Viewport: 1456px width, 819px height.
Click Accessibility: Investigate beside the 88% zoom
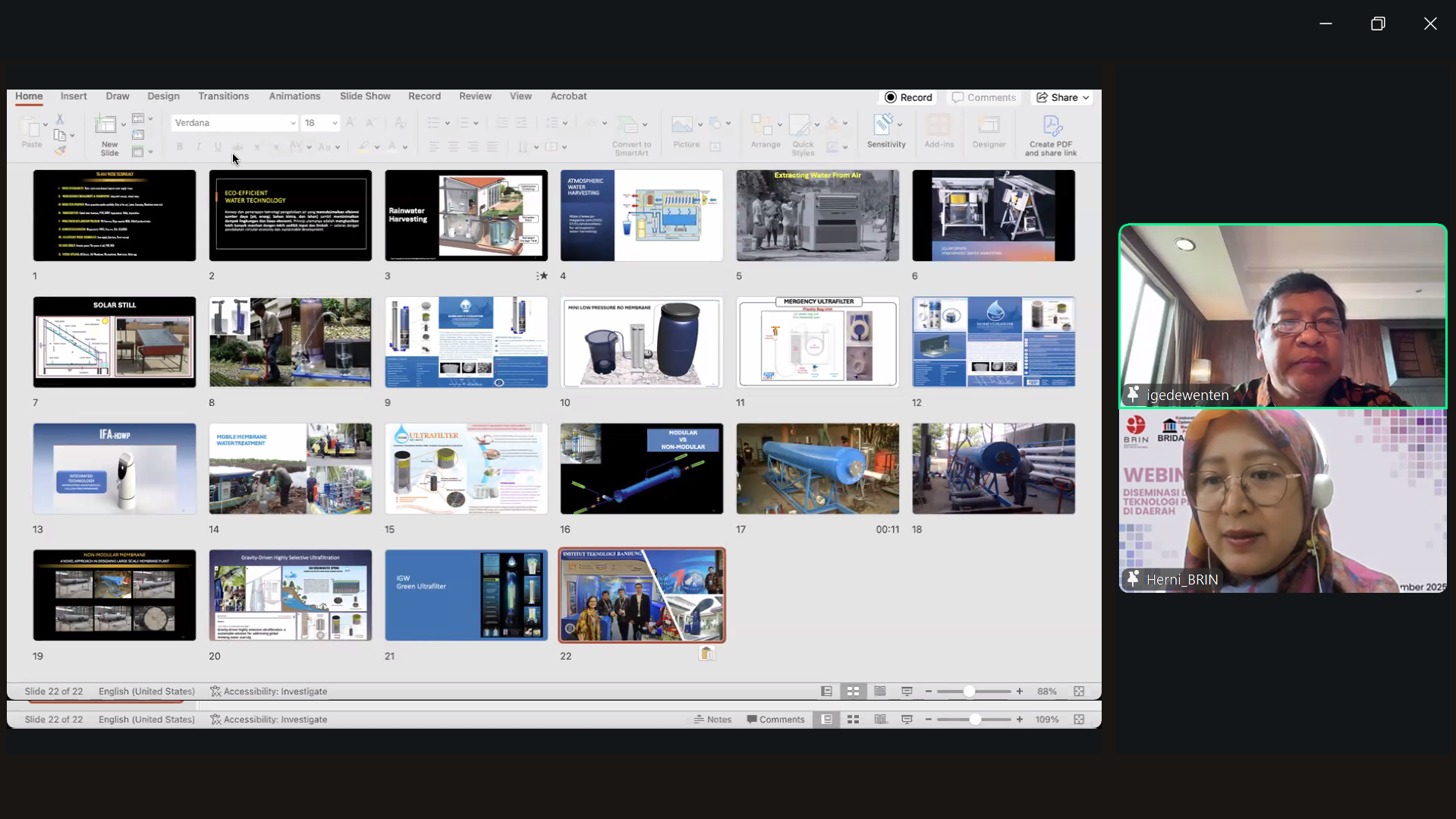[x=269, y=691]
